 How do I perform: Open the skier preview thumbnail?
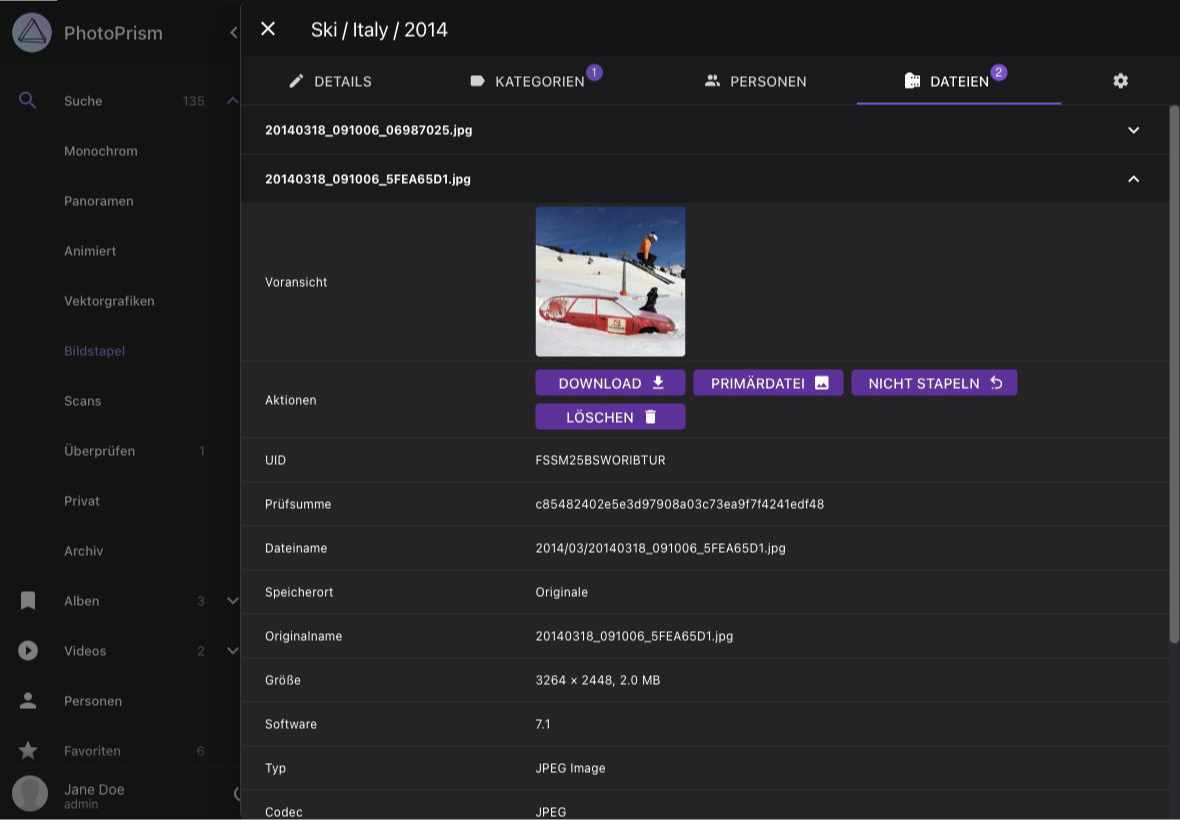(x=610, y=281)
